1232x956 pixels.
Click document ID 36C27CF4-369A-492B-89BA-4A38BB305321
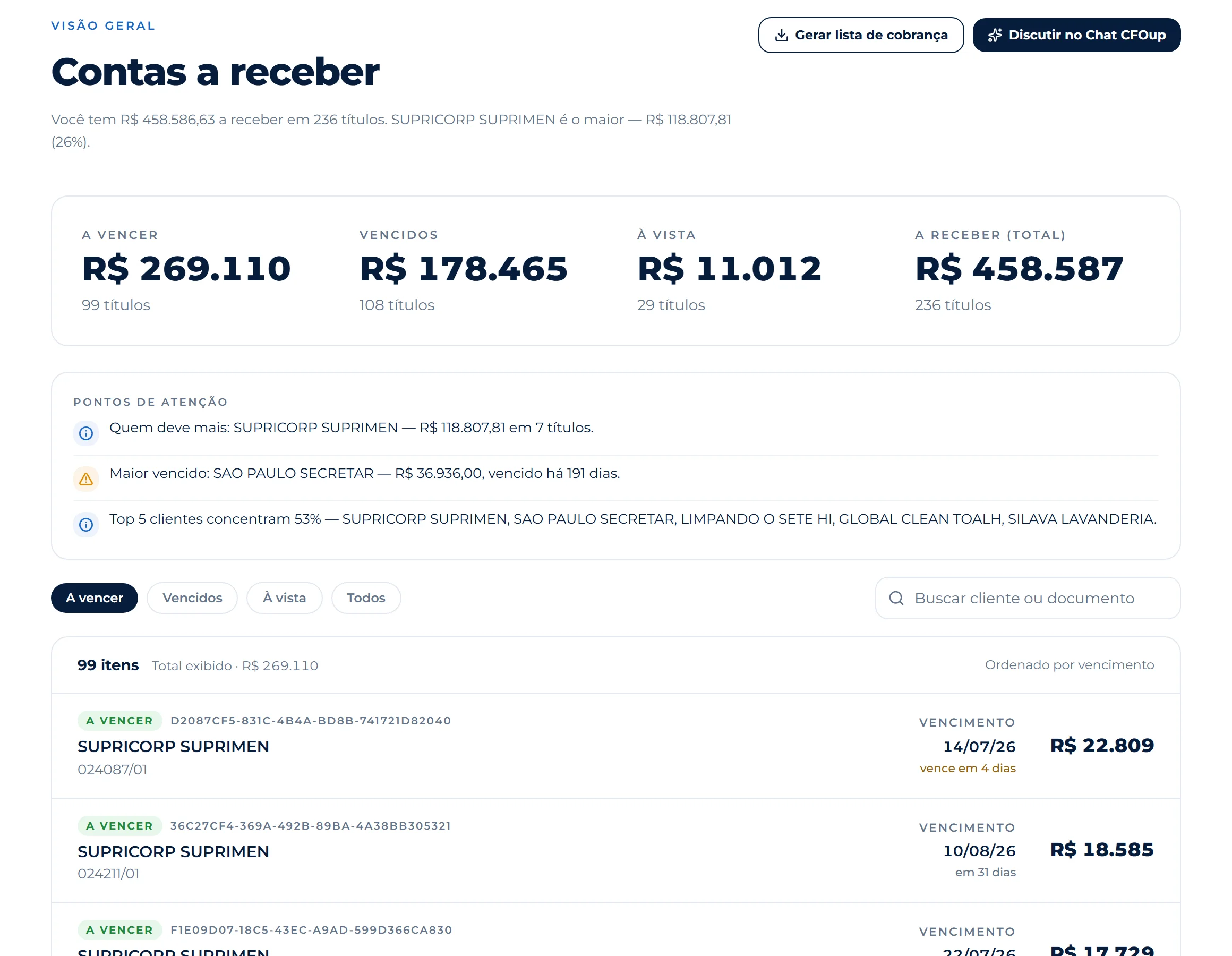tap(311, 826)
